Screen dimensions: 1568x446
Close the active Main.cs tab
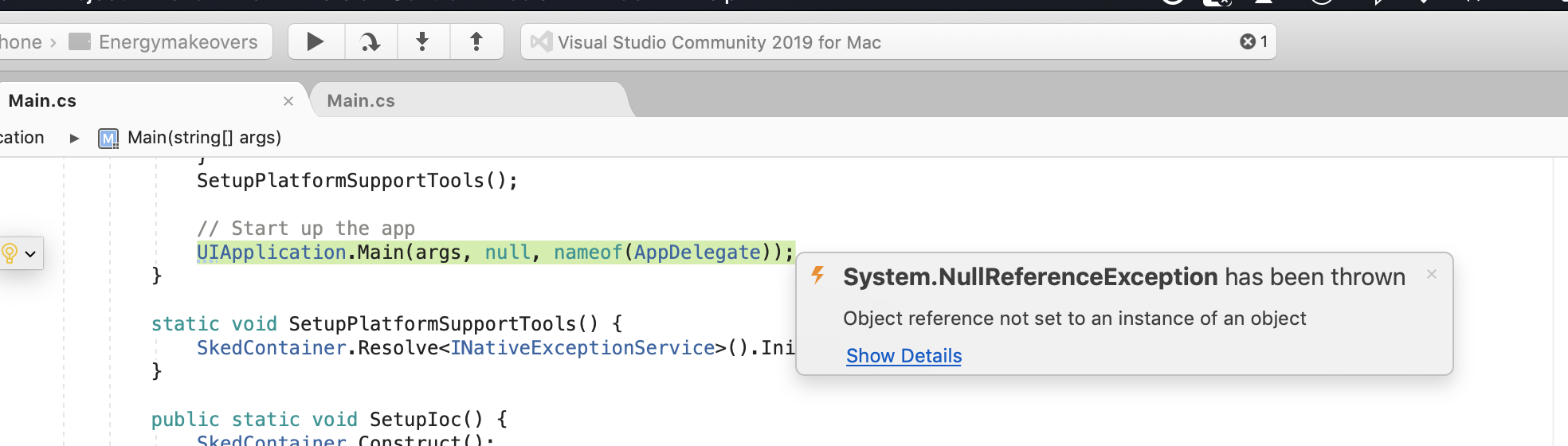coord(288,101)
